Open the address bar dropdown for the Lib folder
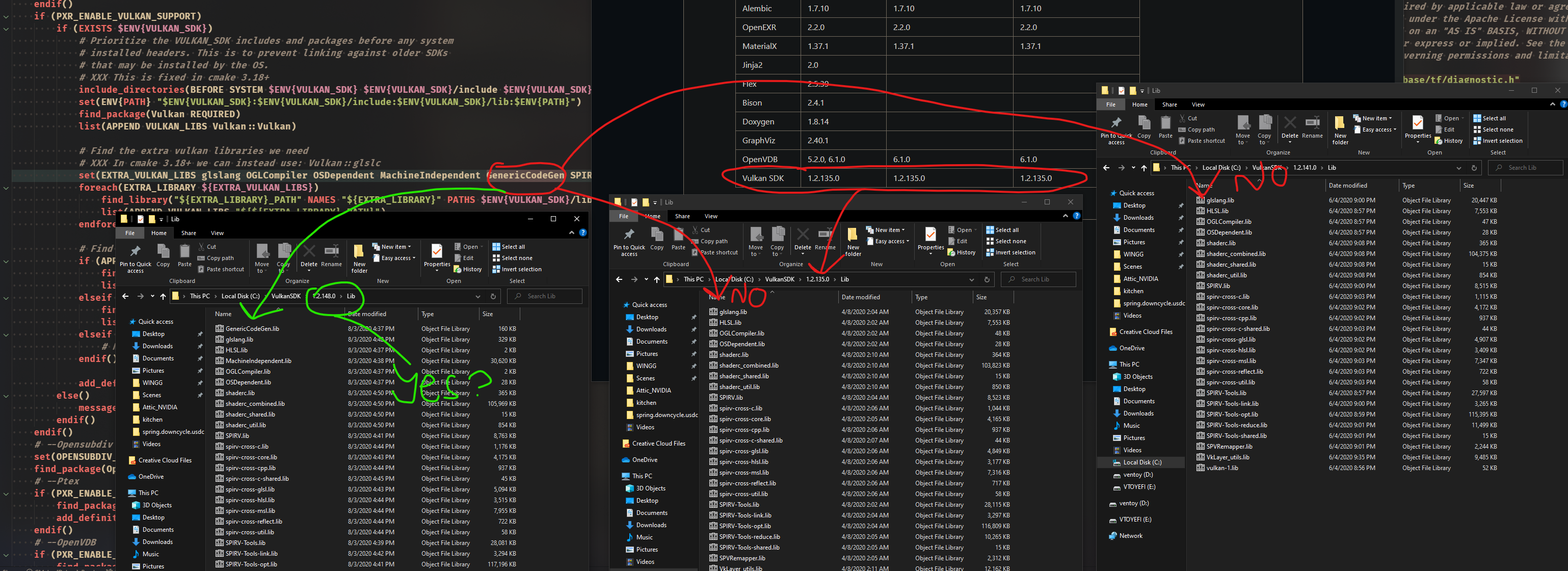This screenshot has width=1568, height=571. (1458, 167)
